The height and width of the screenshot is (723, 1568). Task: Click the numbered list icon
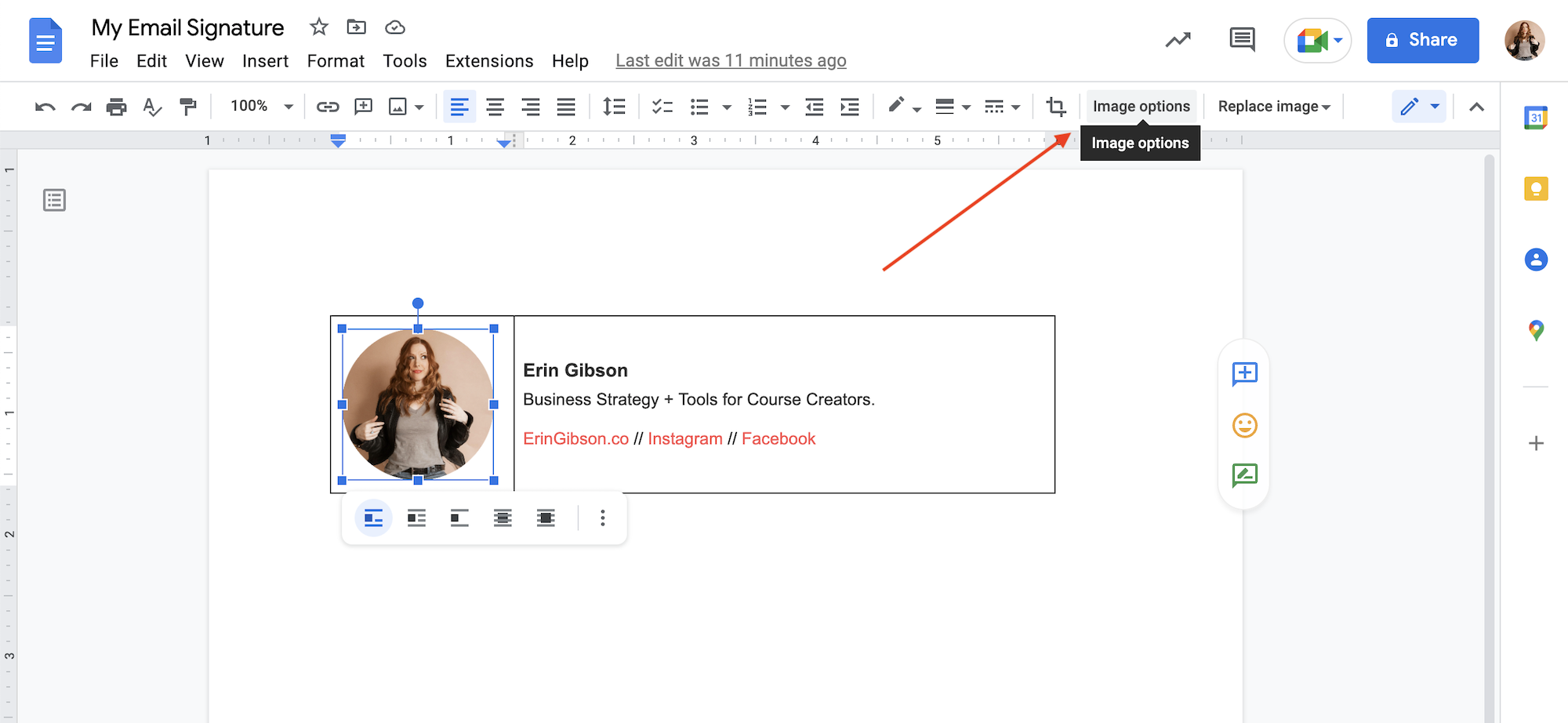coord(757,107)
